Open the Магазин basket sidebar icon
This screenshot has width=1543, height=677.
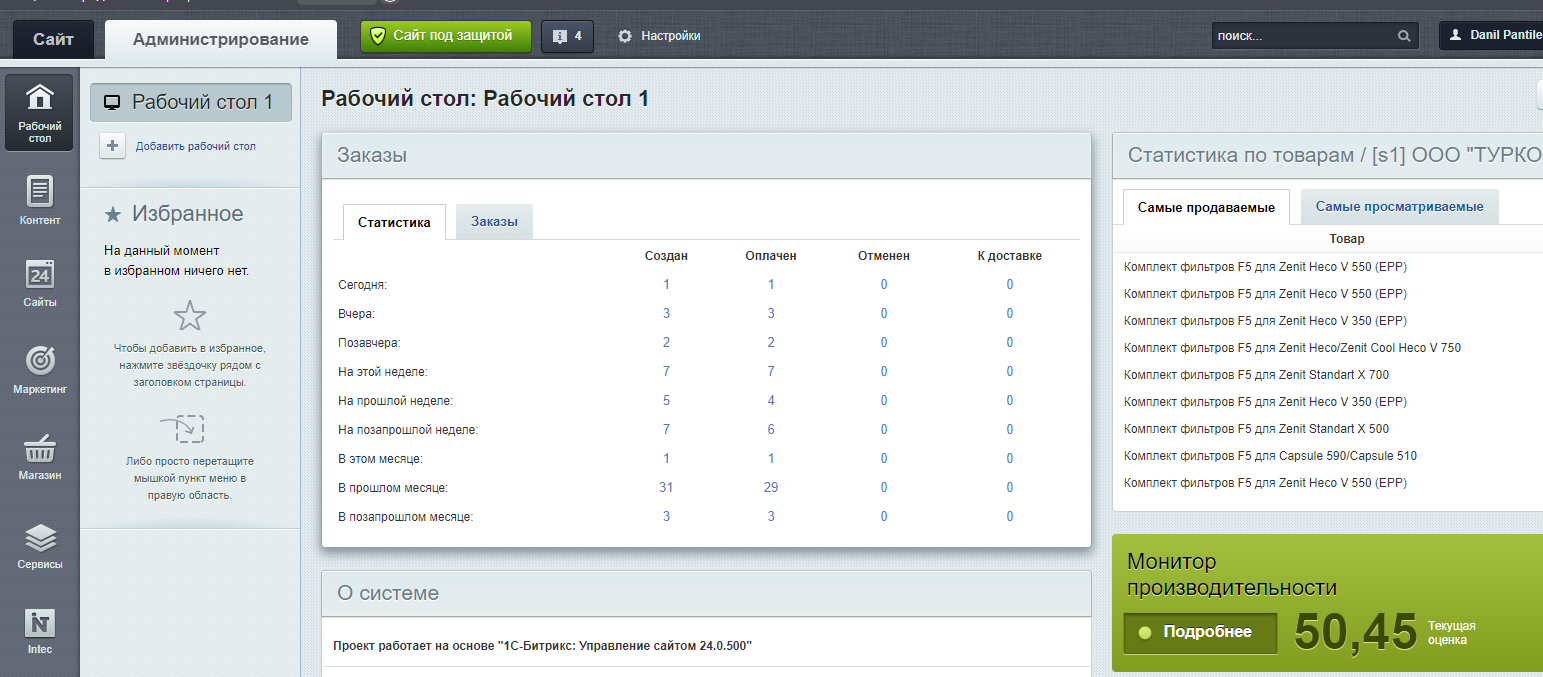coord(39,457)
